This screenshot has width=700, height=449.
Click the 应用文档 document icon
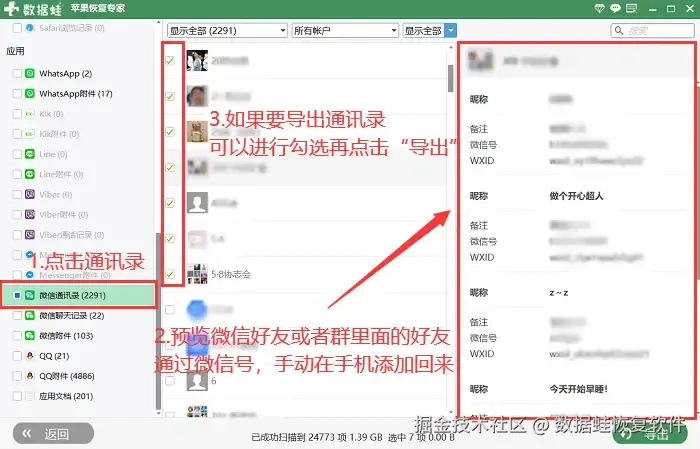29,396
